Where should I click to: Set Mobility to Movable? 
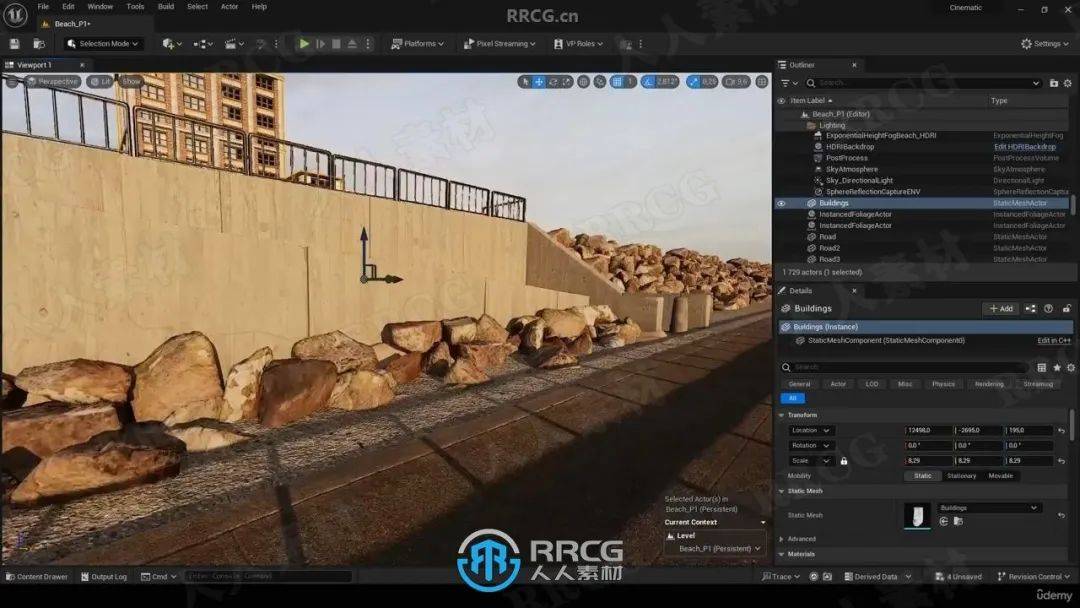[1000, 476]
